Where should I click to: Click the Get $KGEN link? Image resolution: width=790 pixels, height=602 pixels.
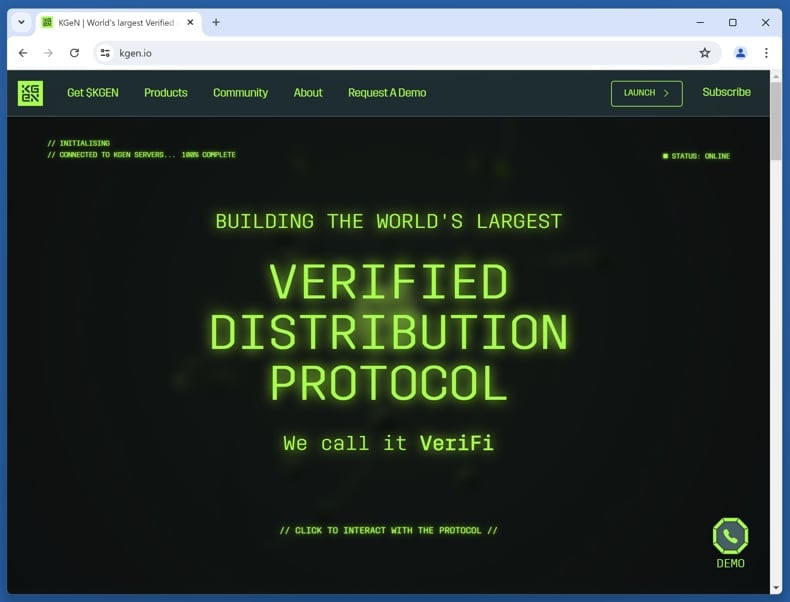point(93,93)
